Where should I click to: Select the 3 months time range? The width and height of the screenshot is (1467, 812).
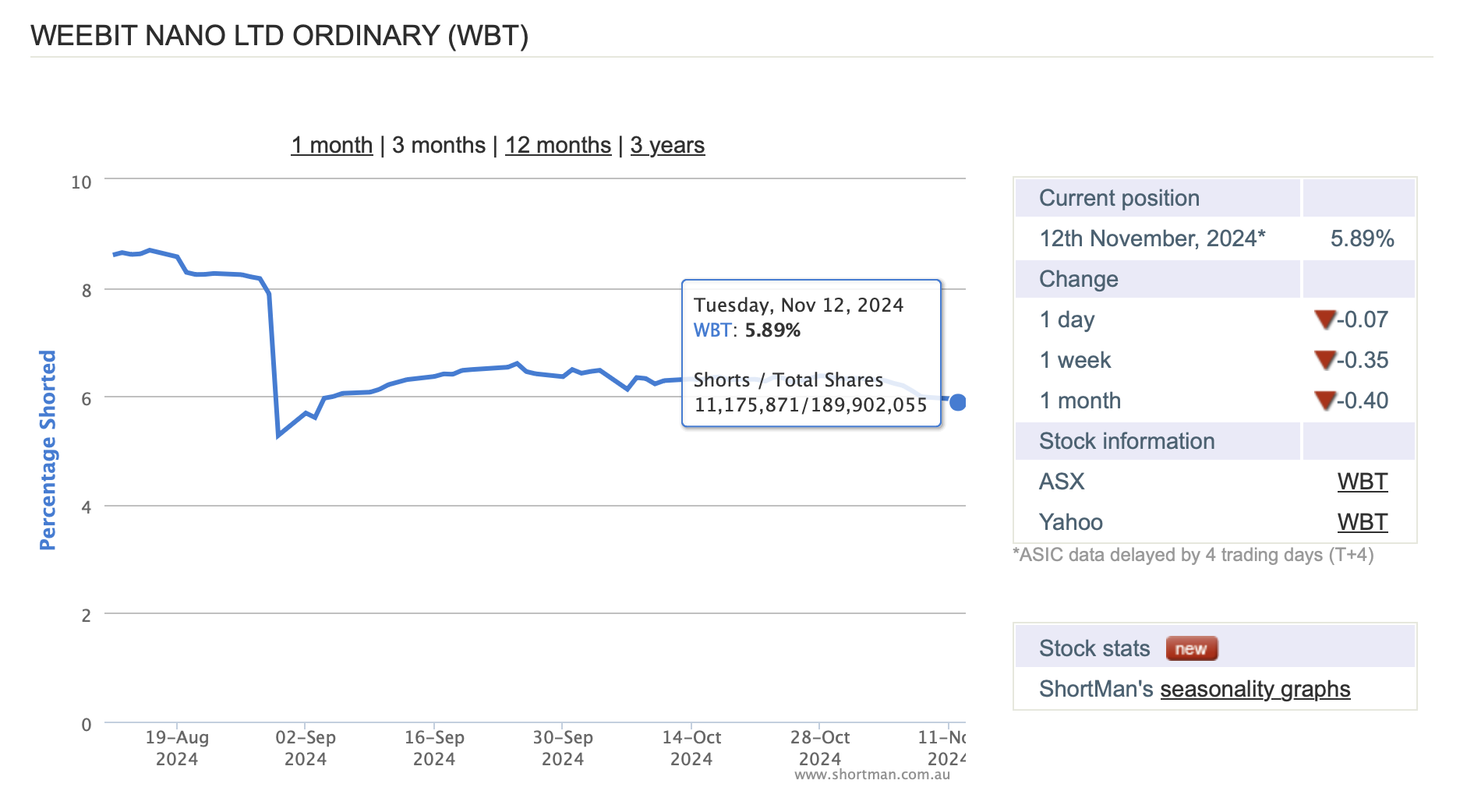point(439,145)
